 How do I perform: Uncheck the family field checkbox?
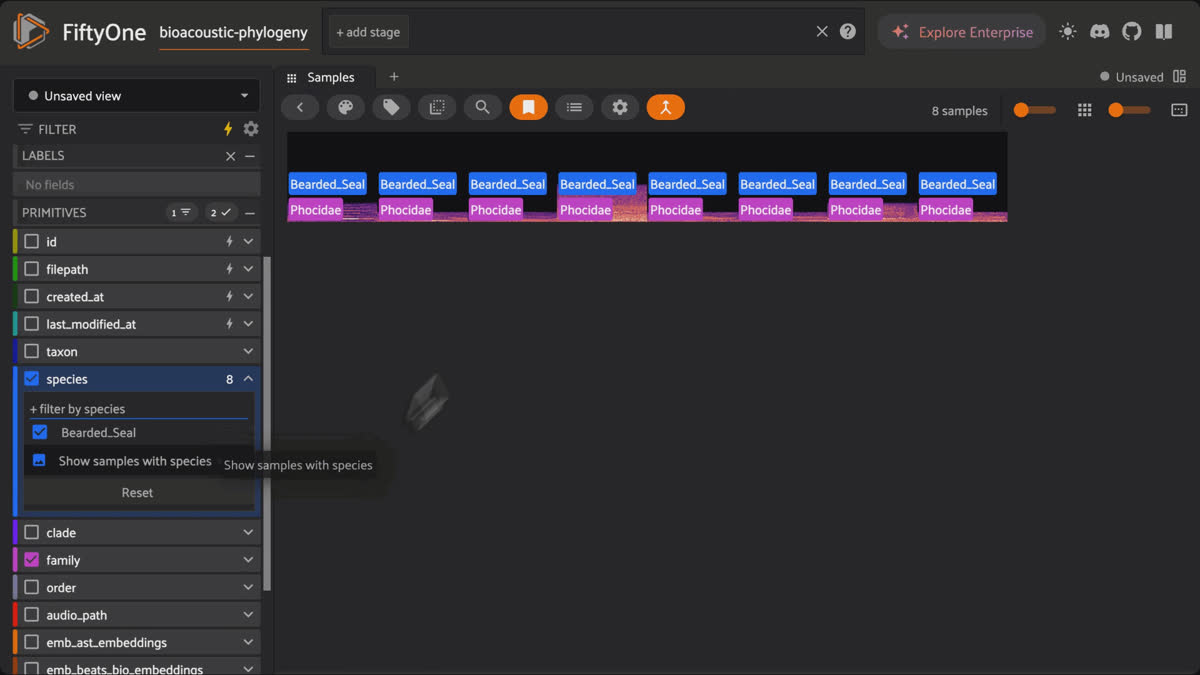pos(31,560)
